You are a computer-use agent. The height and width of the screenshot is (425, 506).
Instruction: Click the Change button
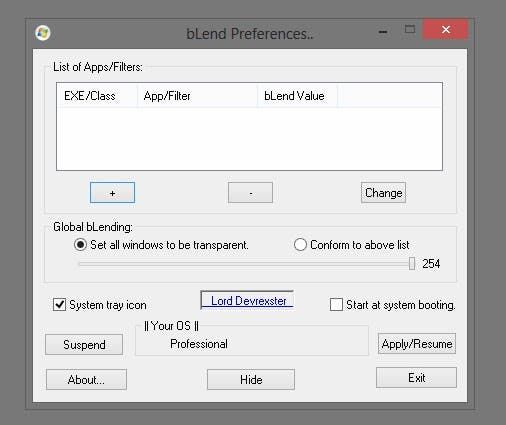click(x=383, y=193)
